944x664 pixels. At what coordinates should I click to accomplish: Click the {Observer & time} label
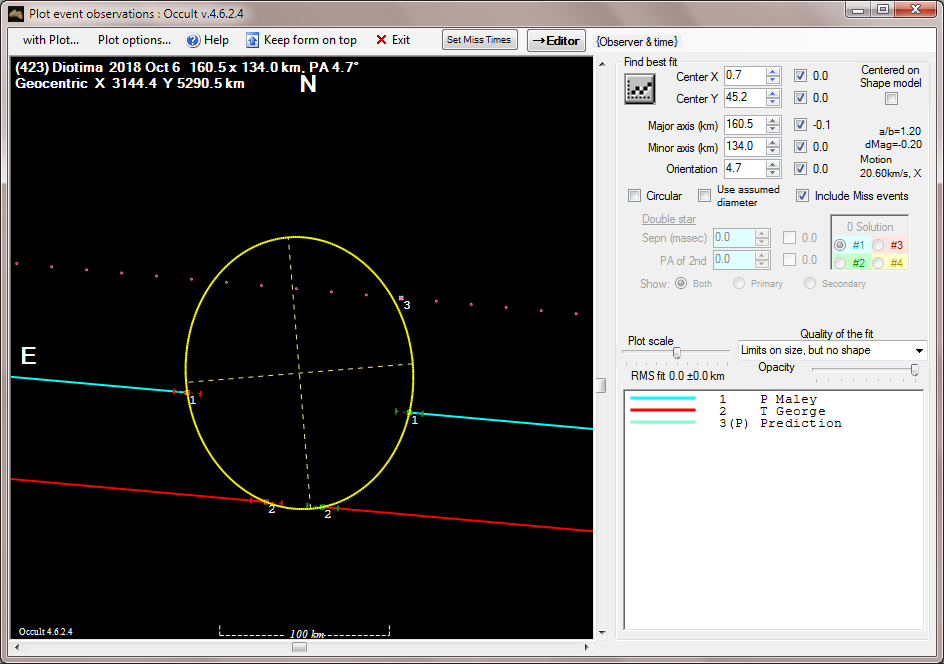(x=637, y=42)
